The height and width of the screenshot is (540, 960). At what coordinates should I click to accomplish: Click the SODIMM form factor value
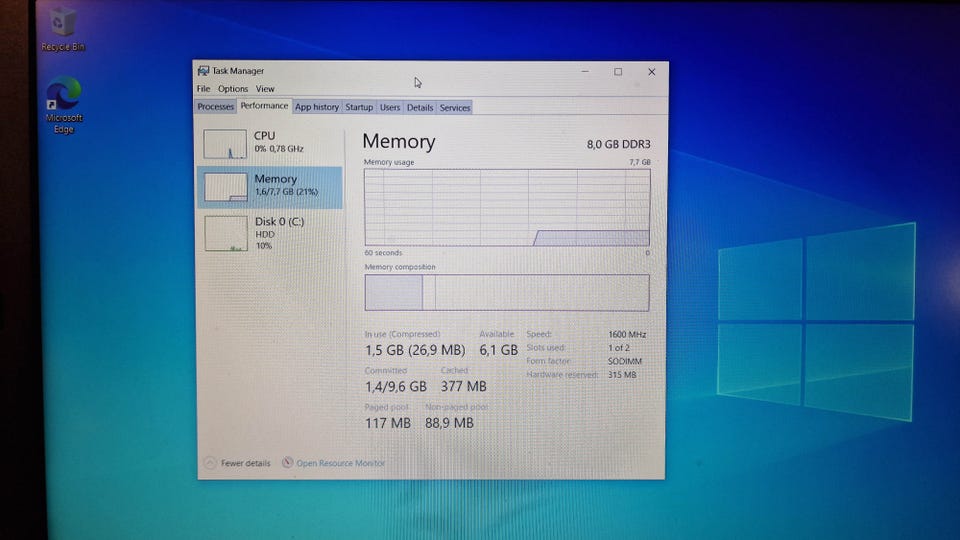point(624,361)
